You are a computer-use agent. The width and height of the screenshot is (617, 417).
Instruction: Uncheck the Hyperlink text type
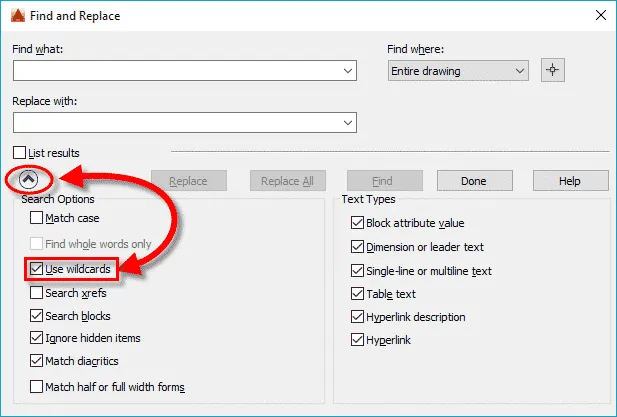[x=357, y=340]
